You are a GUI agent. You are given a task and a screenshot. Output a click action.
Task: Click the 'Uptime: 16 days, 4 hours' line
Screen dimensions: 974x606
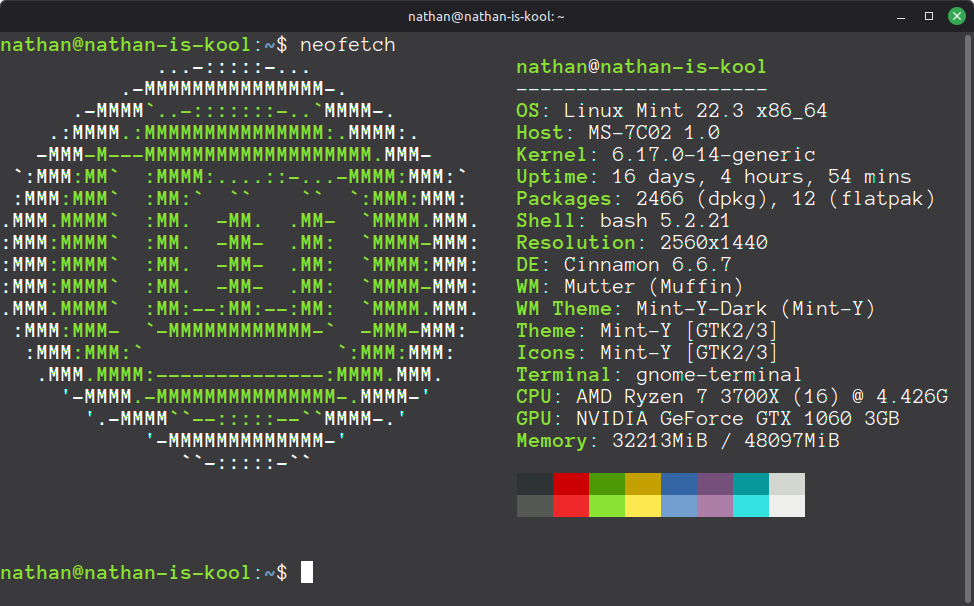714,177
